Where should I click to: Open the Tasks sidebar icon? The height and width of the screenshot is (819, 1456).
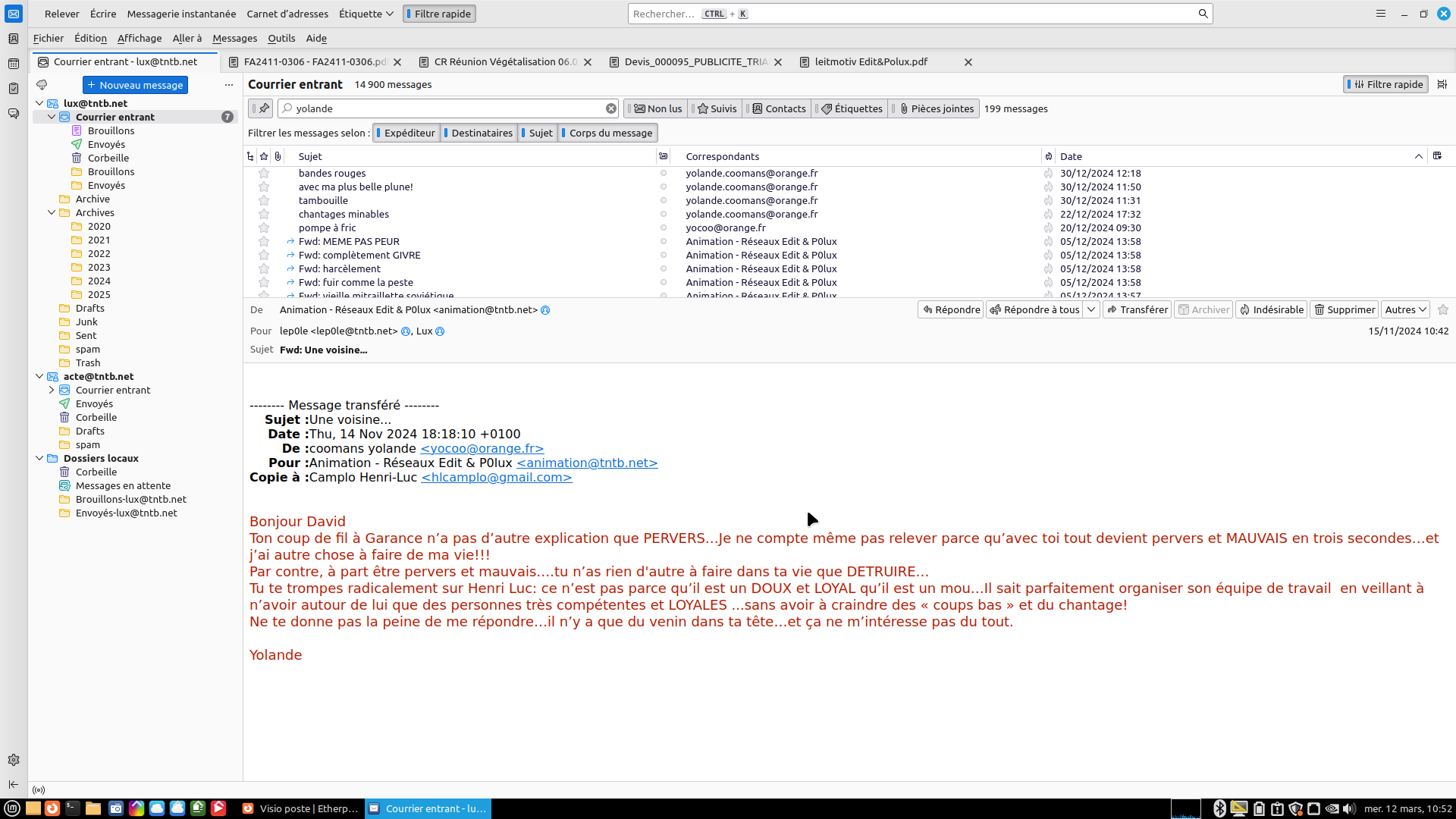(x=13, y=89)
